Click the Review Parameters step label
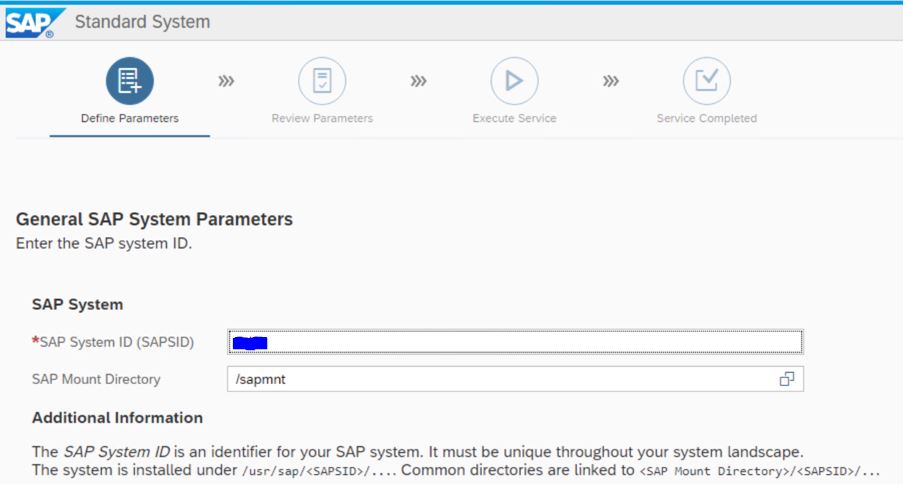The height and width of the screenshot is (484, 907). (x=322, y=118)
